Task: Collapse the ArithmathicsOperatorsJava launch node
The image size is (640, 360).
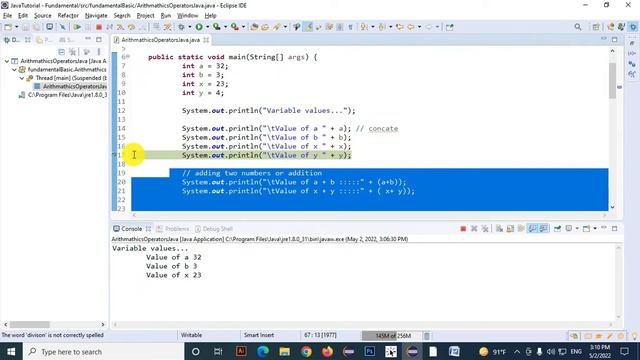Action: click(x=7, y=61)
